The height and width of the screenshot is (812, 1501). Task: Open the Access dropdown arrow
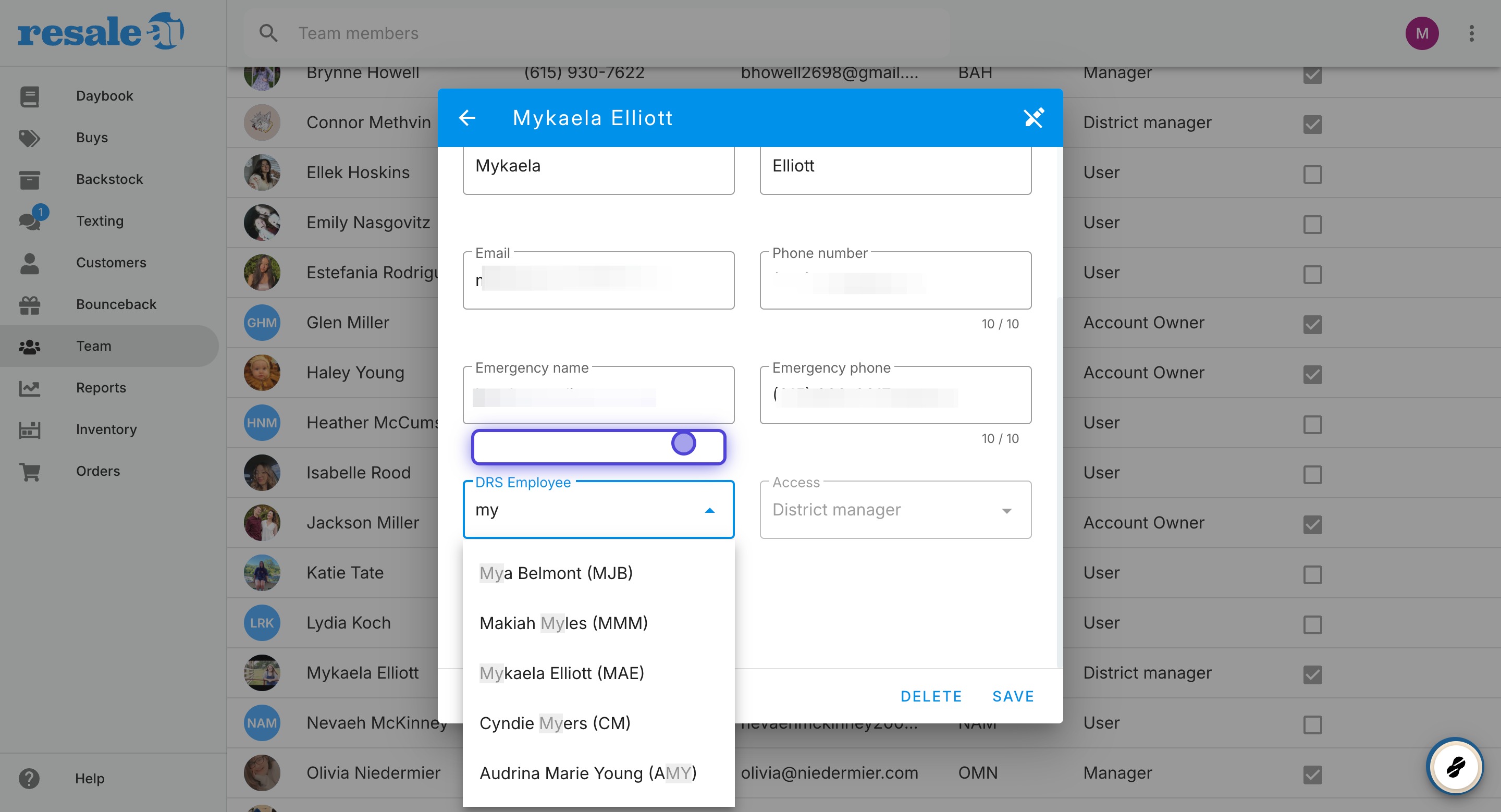tap(1006, 511)
